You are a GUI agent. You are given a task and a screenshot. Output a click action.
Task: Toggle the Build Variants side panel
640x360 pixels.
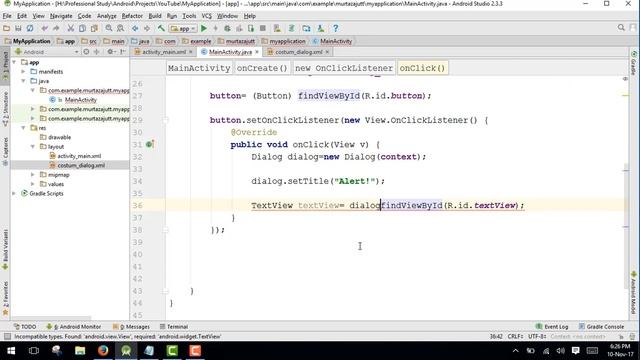point(5,249)
